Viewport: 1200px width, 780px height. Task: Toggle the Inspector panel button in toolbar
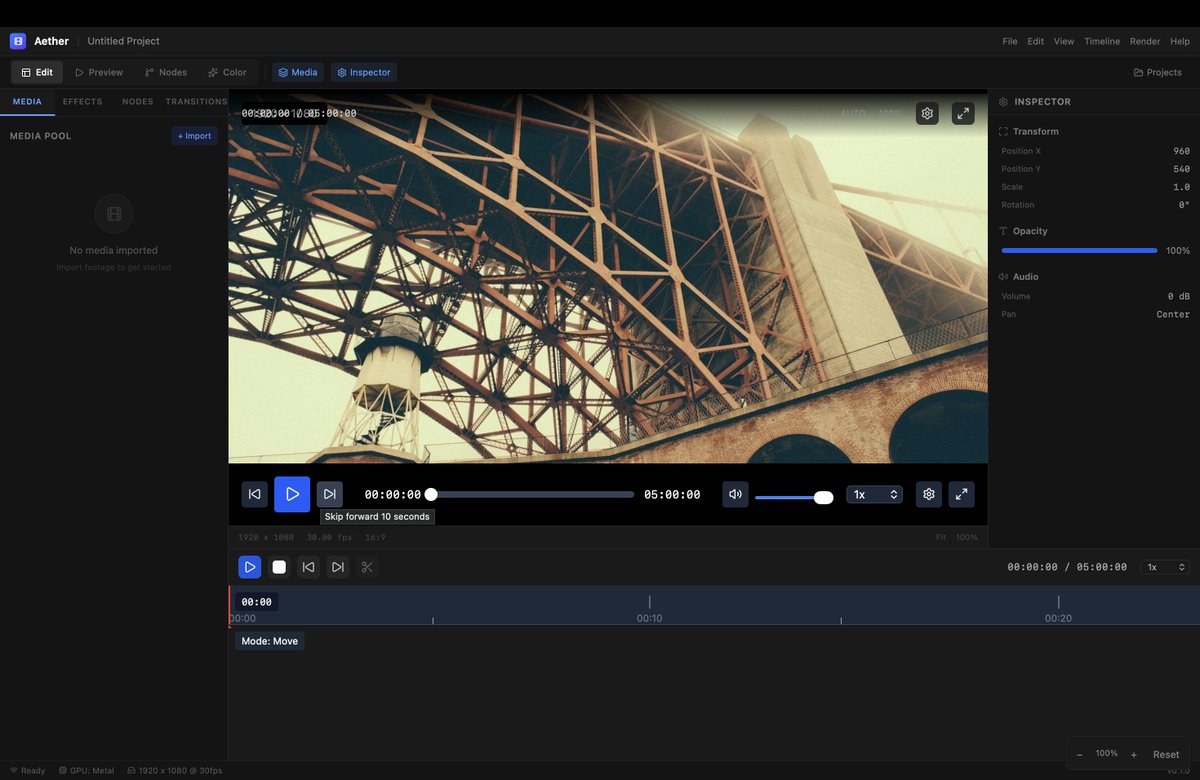click(364, 72)
